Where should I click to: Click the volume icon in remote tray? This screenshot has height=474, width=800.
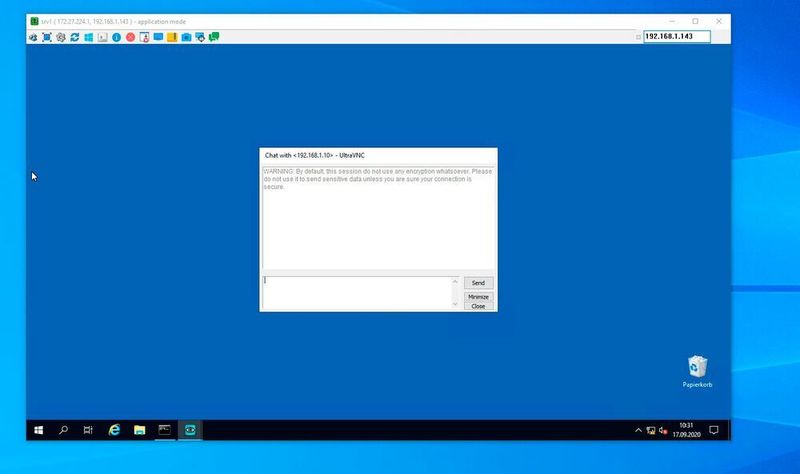point(663,430)
